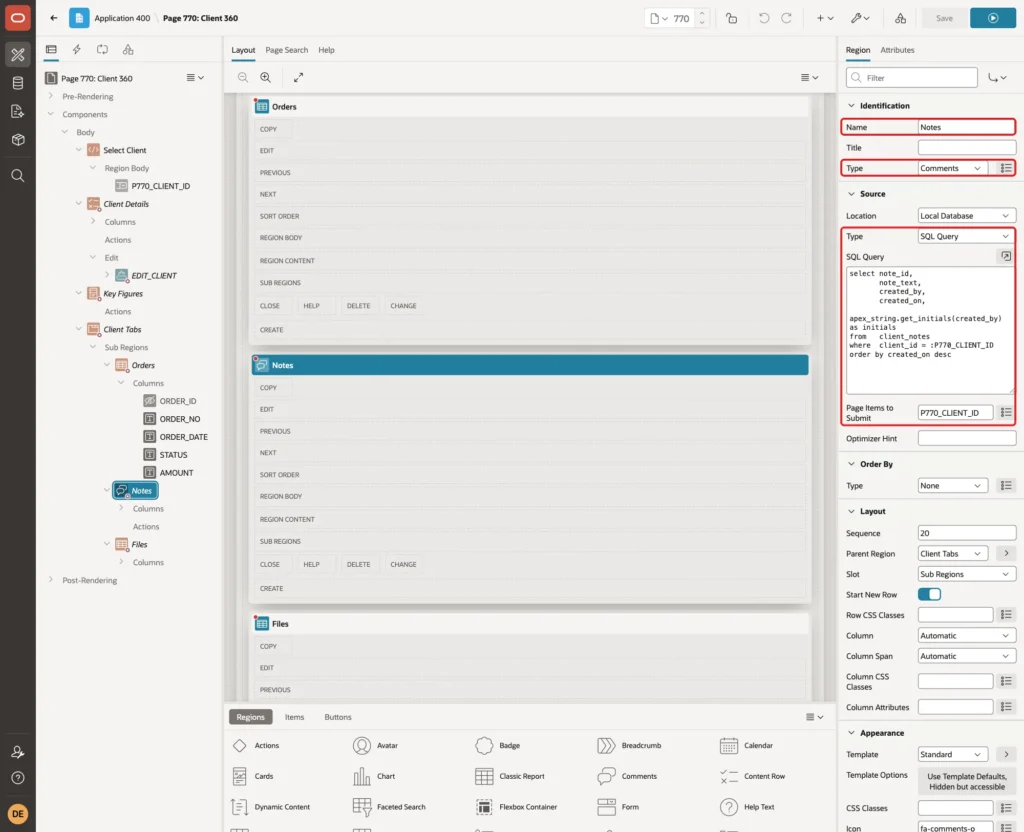Click zoom out in layout toolbar
This screenshot has width=1024, height=832.
[243, 77]
